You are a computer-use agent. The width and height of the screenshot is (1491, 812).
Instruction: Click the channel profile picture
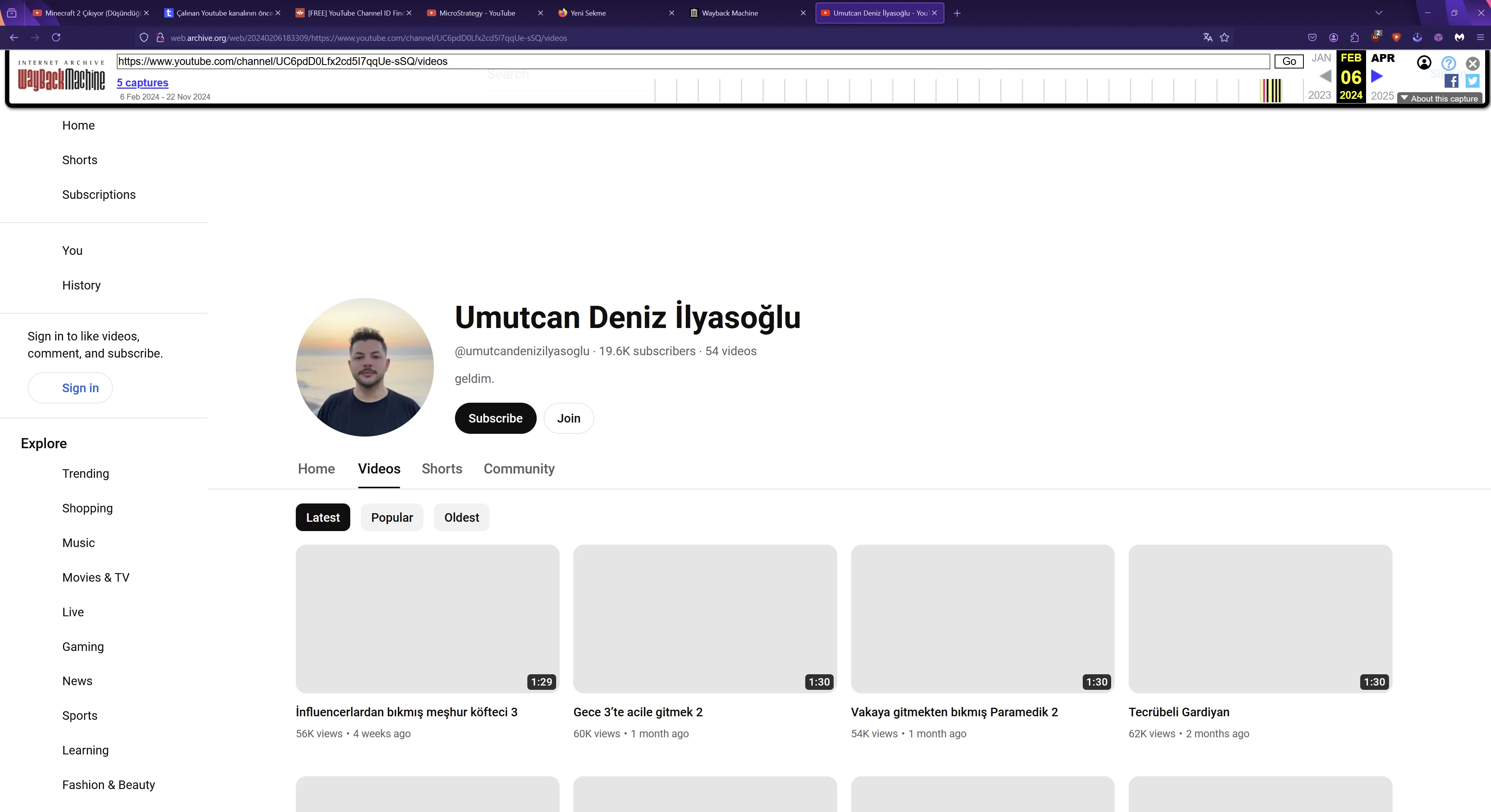tap(365, 367)
